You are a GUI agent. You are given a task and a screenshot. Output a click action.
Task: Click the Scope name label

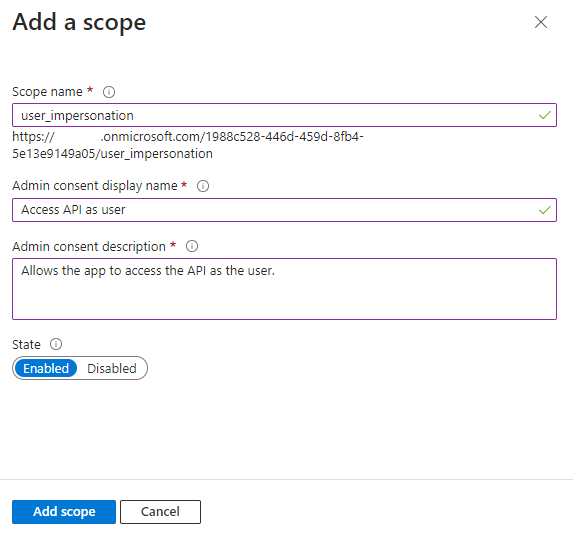48,92
